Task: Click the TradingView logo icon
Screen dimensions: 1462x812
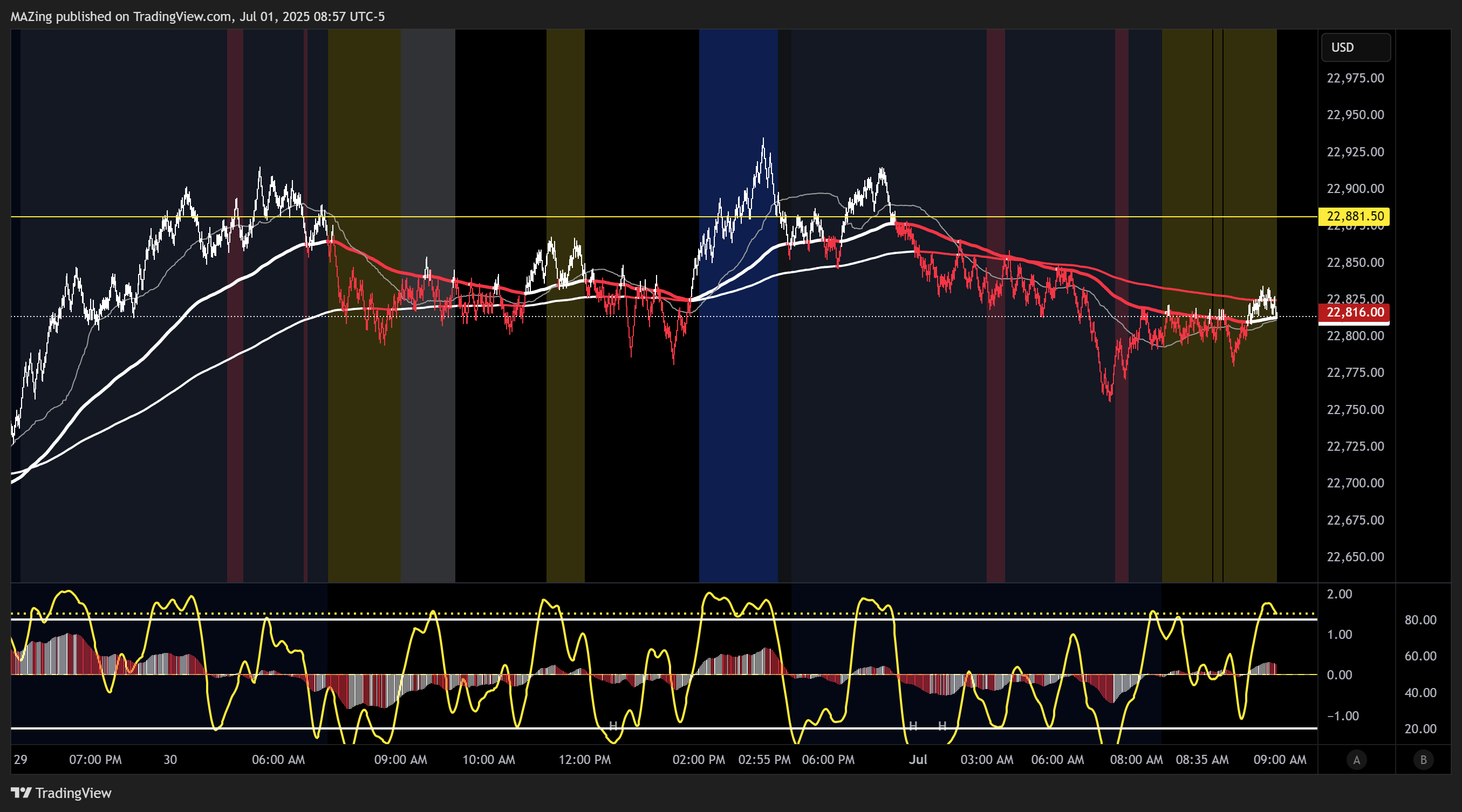Action: click(21, 793)
